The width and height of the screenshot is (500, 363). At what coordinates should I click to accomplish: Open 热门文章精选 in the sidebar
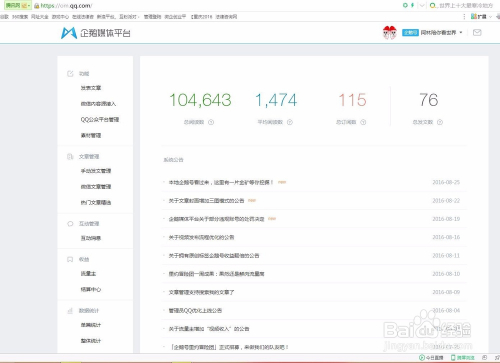coord(96,202)
